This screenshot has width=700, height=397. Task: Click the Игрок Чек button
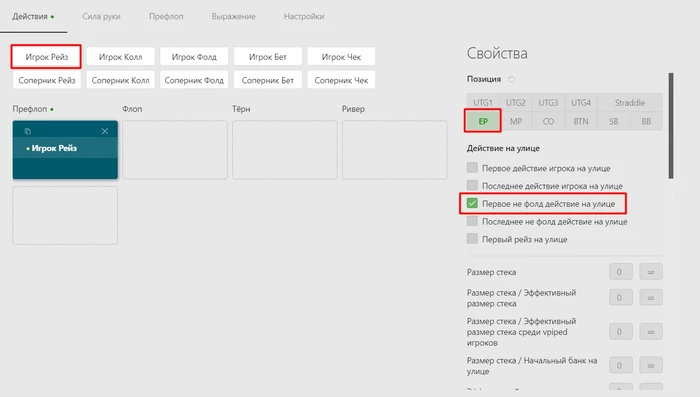[341, 57]
